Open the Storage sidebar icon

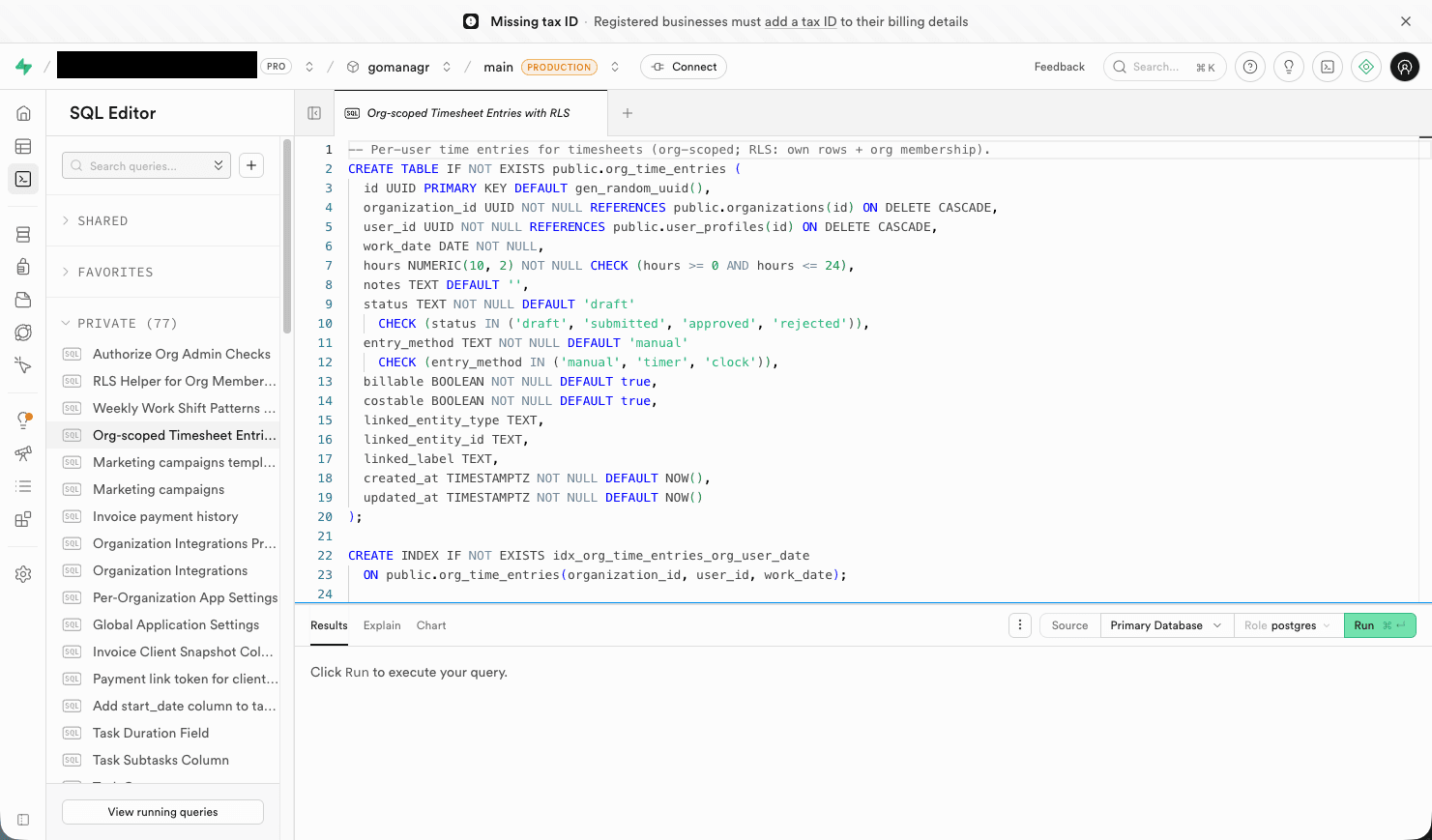(x=23, y=300)
